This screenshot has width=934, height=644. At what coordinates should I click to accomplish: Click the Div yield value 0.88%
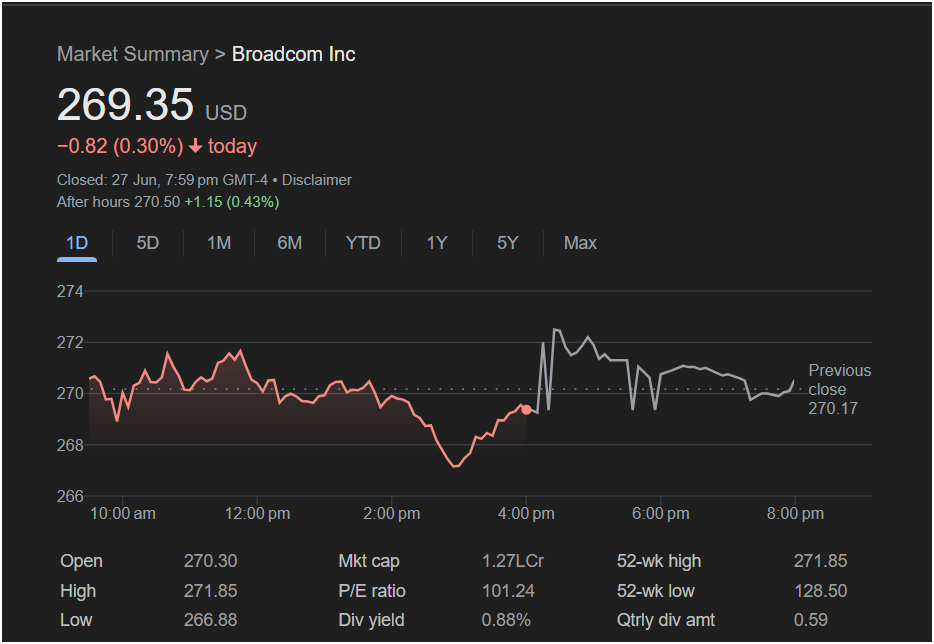point(506,620)
